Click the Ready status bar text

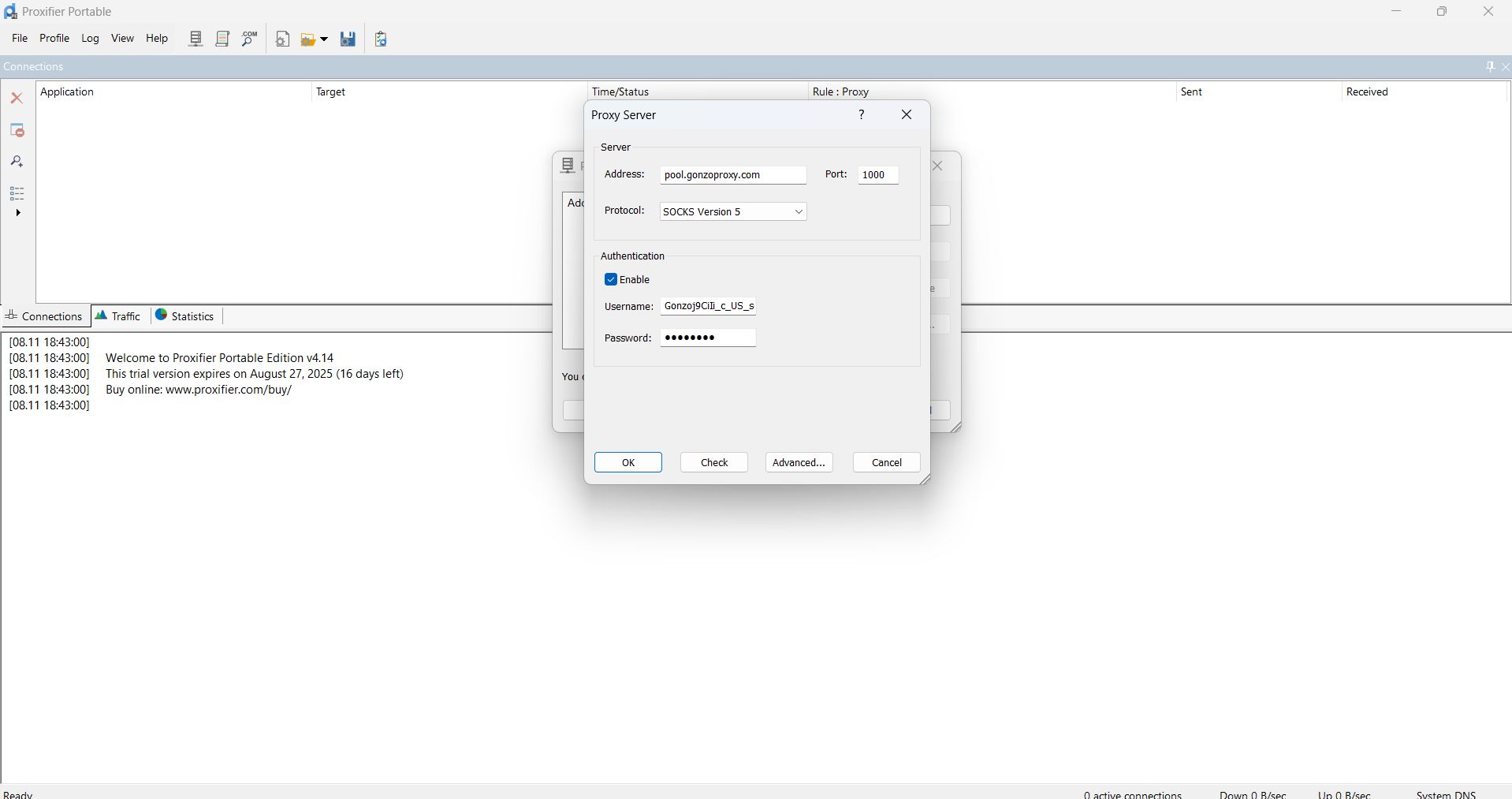click(18, 794)
